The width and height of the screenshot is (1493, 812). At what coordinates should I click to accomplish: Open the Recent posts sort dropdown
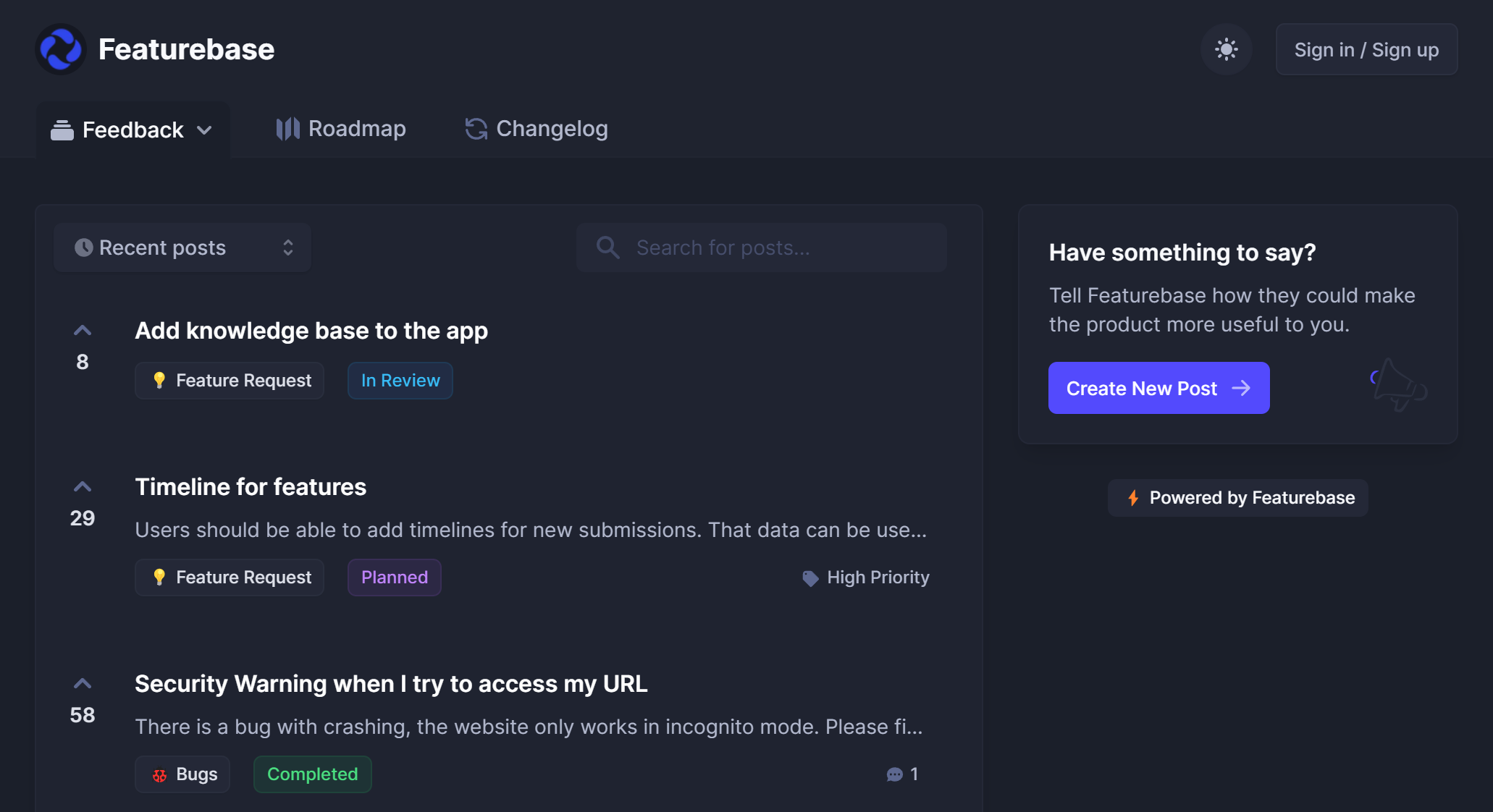tap(182, 248)
